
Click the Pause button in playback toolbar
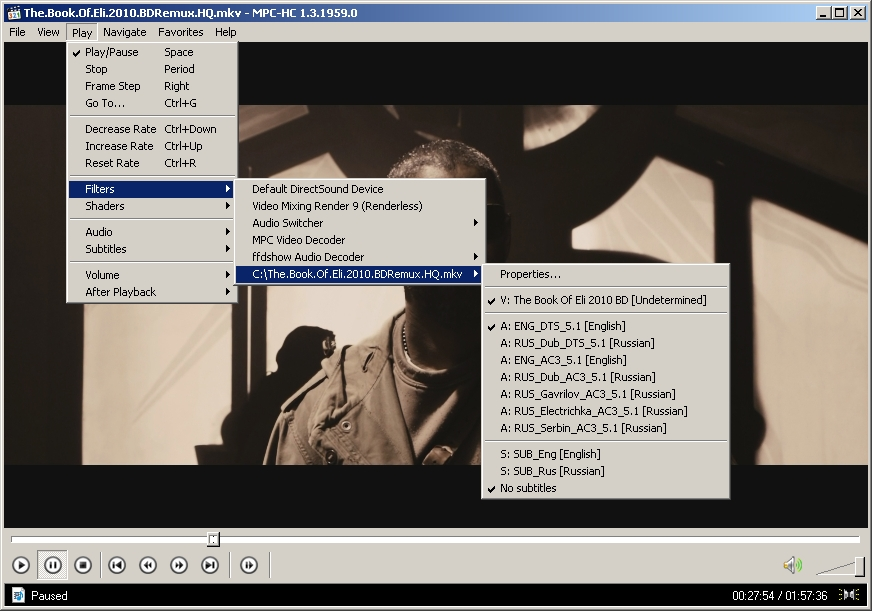pos(53,566)
